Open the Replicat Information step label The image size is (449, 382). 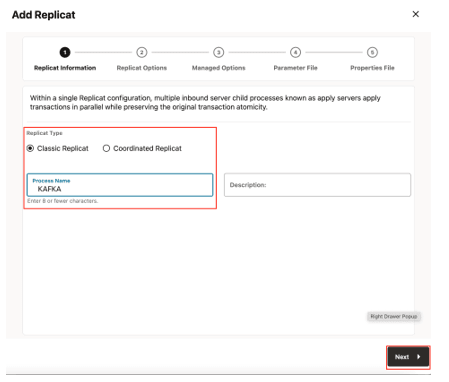coord(65,68)
